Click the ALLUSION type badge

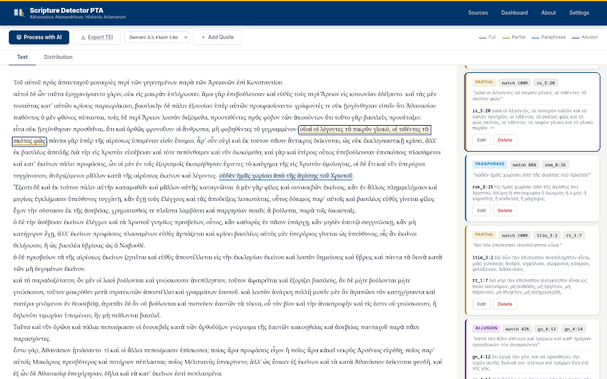coord(486,328)
